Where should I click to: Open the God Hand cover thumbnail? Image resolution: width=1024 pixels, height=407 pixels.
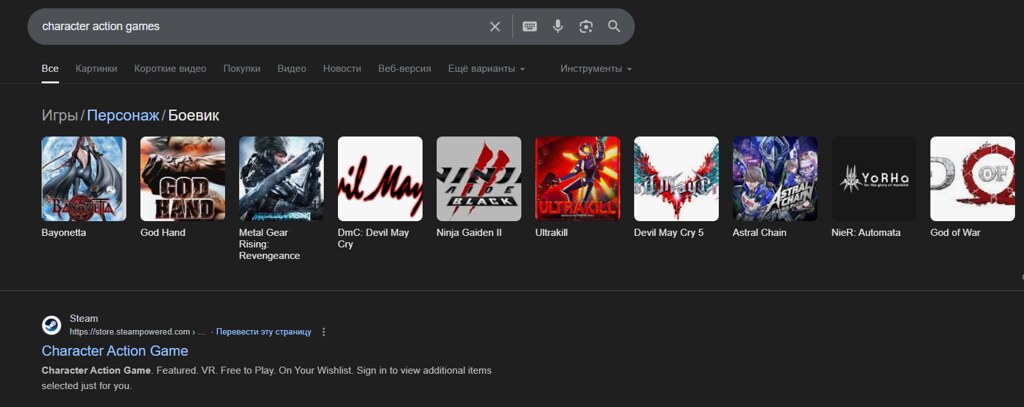pos(182,178)
